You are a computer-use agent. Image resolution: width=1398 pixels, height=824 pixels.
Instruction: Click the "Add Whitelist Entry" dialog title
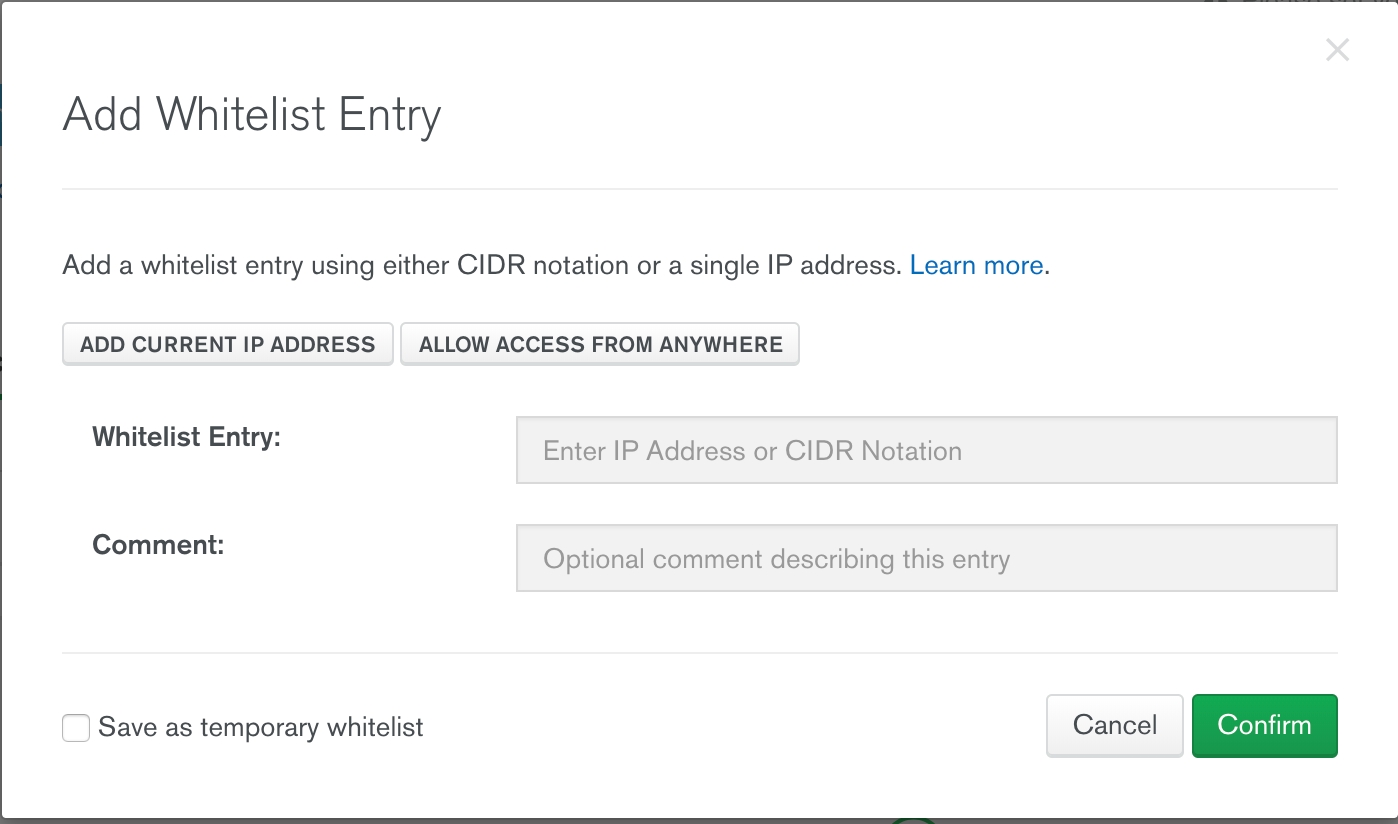click(252, 115)
